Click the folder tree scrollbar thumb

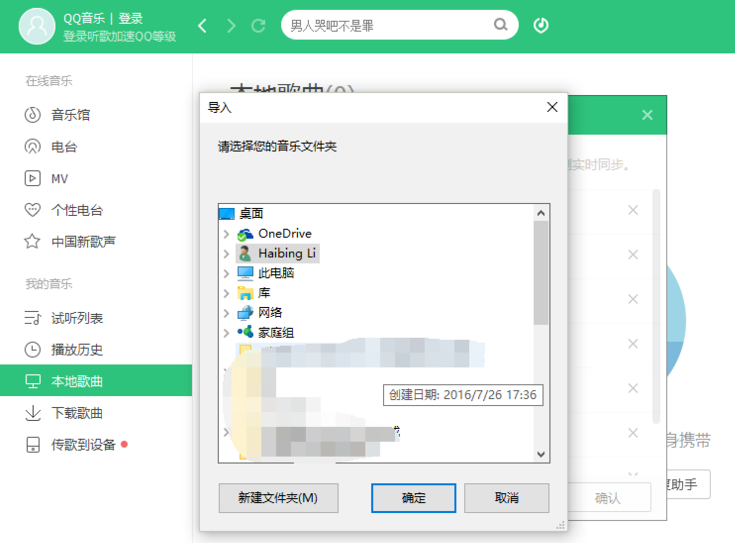point(541,273)
